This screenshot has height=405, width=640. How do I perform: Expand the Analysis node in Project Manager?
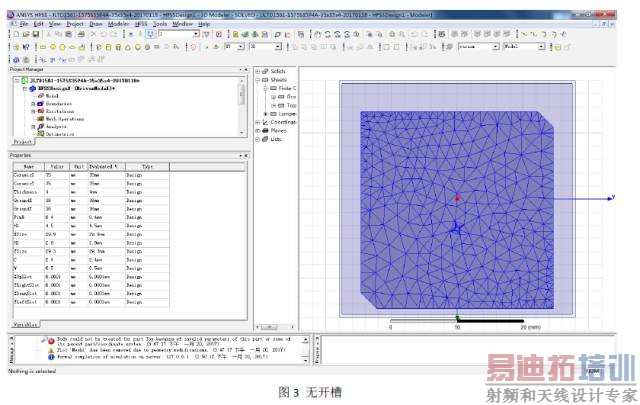tap(33, 127)
